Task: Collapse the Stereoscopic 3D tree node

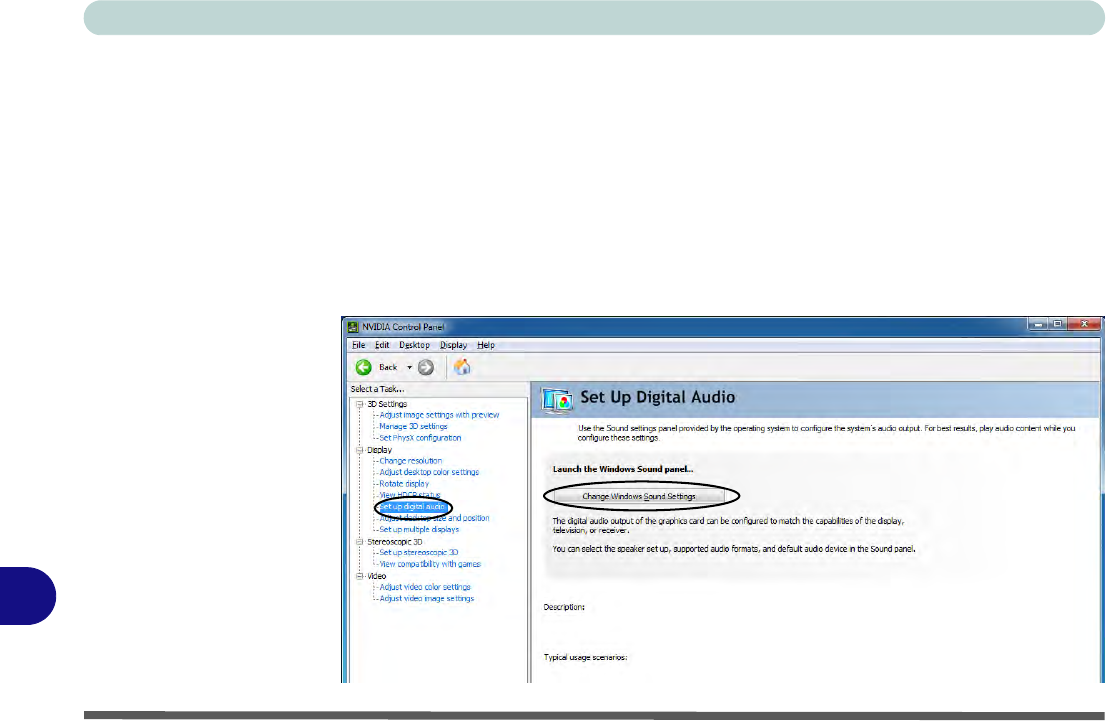Action: [360, 542]
